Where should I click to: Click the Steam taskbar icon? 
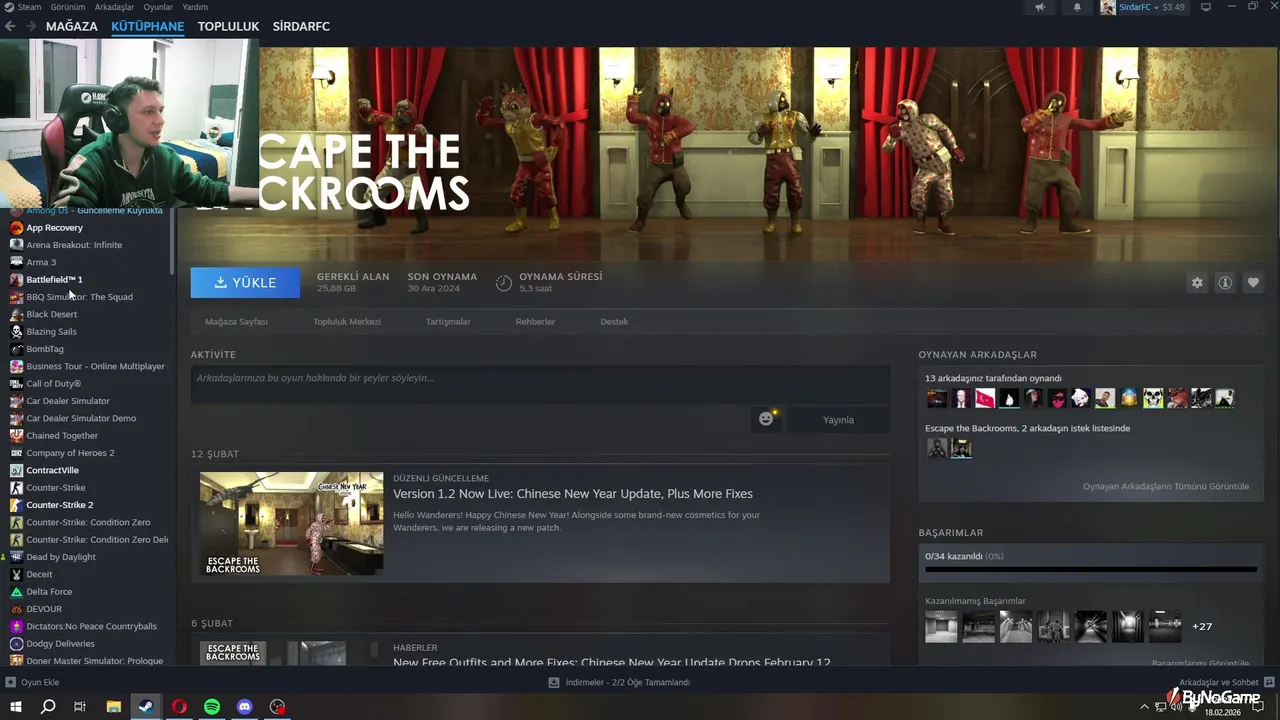click(x=146, y=706)
